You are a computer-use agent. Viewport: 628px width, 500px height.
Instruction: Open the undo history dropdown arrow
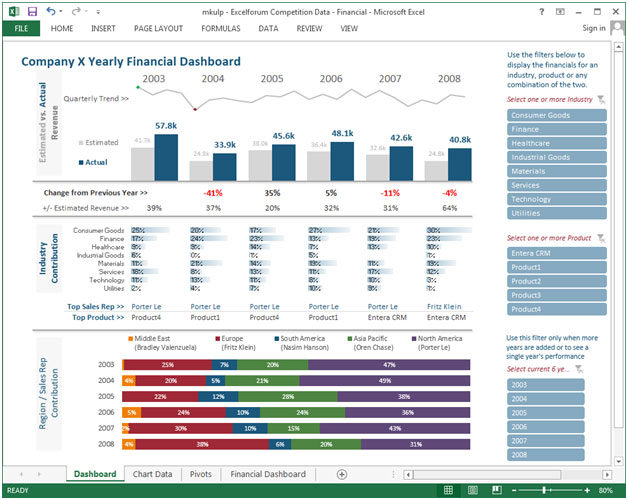point(61,12)
